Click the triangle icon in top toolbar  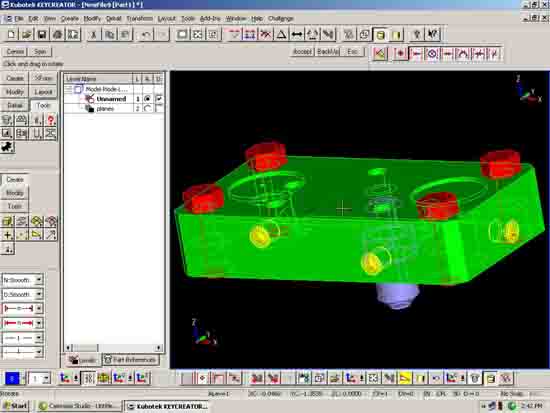[x=281, y=34]
